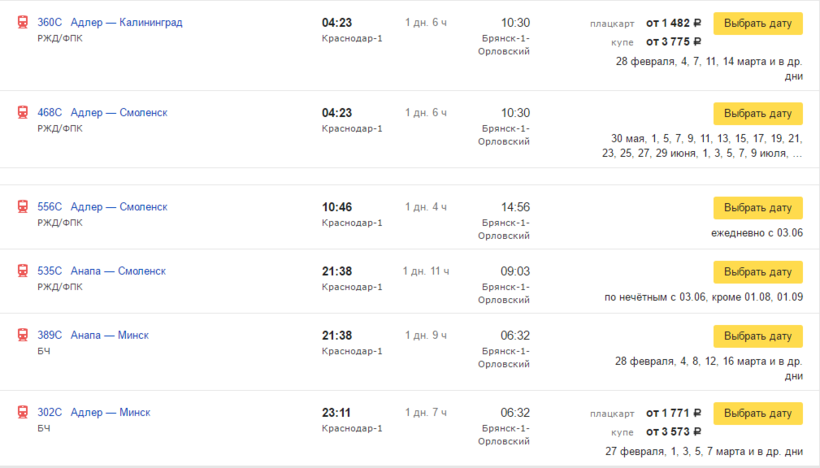Screen dimensions: 820x468
Task: Click train icon beside 302С Адлер — Минск
Action: coord(23,412)
